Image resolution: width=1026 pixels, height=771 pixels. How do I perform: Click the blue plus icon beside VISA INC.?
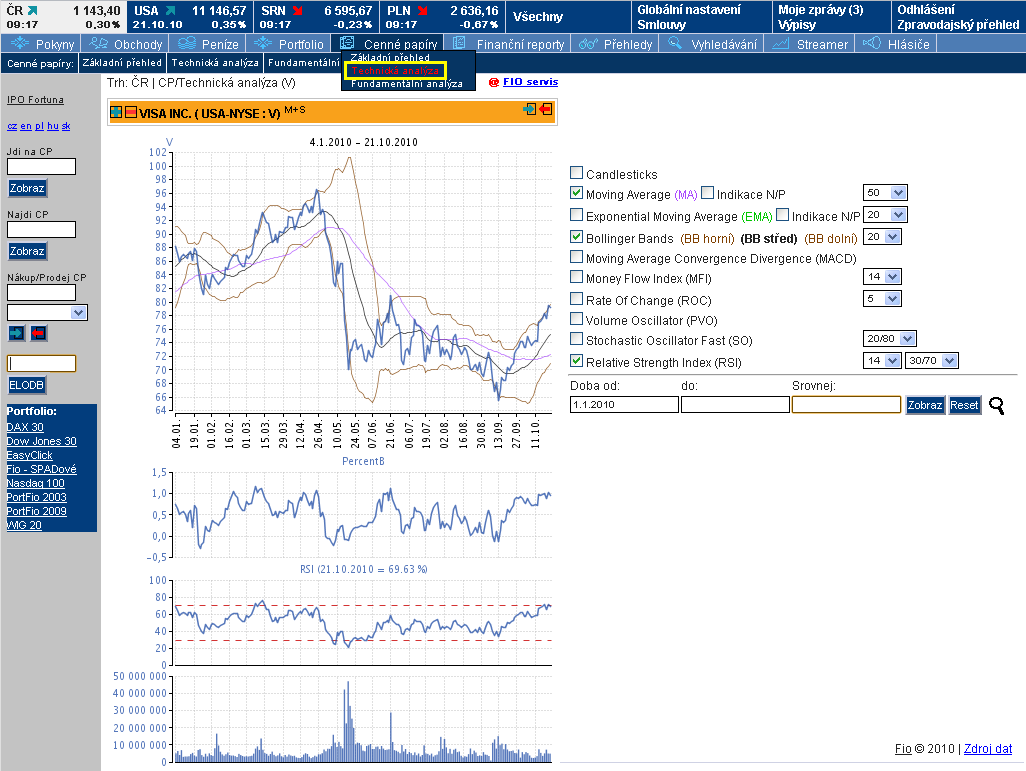(x=116, y=112)
